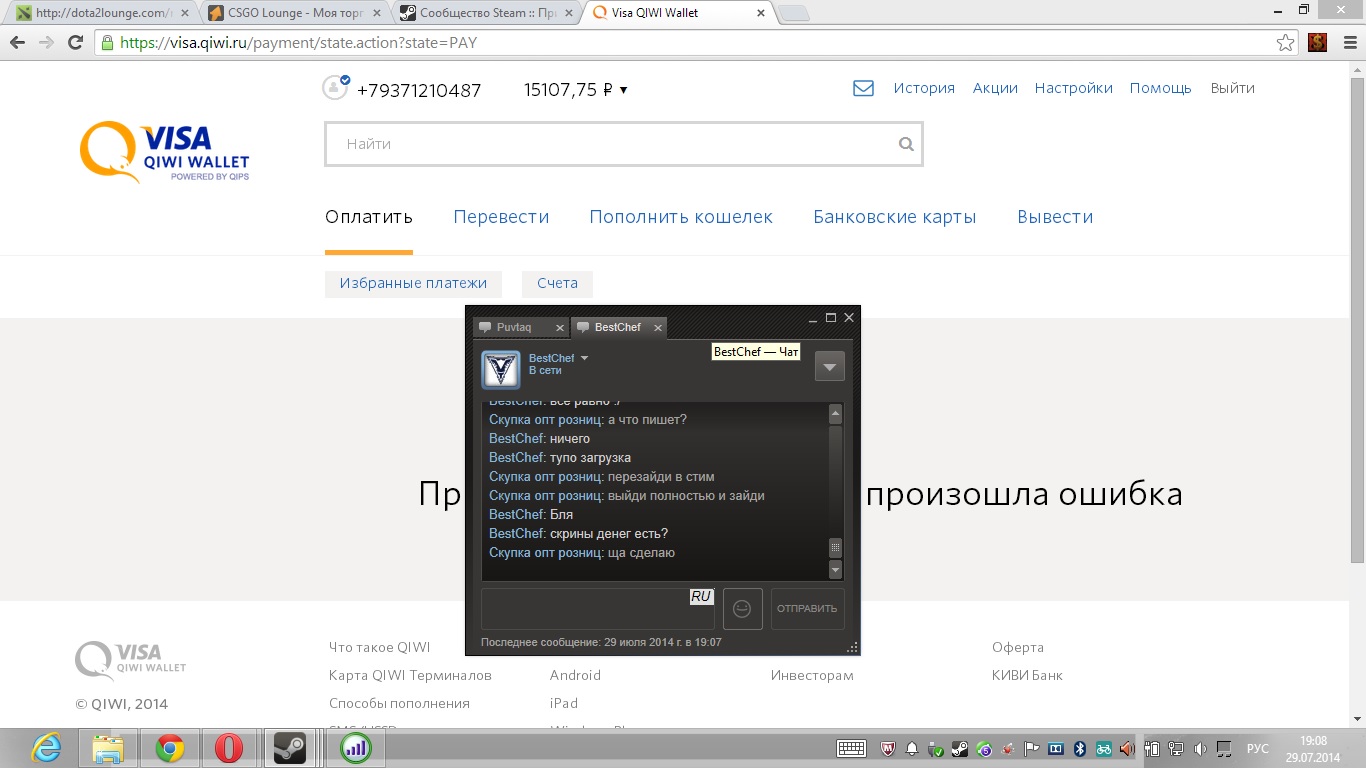Reload the QIWI page in Chrome
1366x768 pixels.
(x=75, y=43)
